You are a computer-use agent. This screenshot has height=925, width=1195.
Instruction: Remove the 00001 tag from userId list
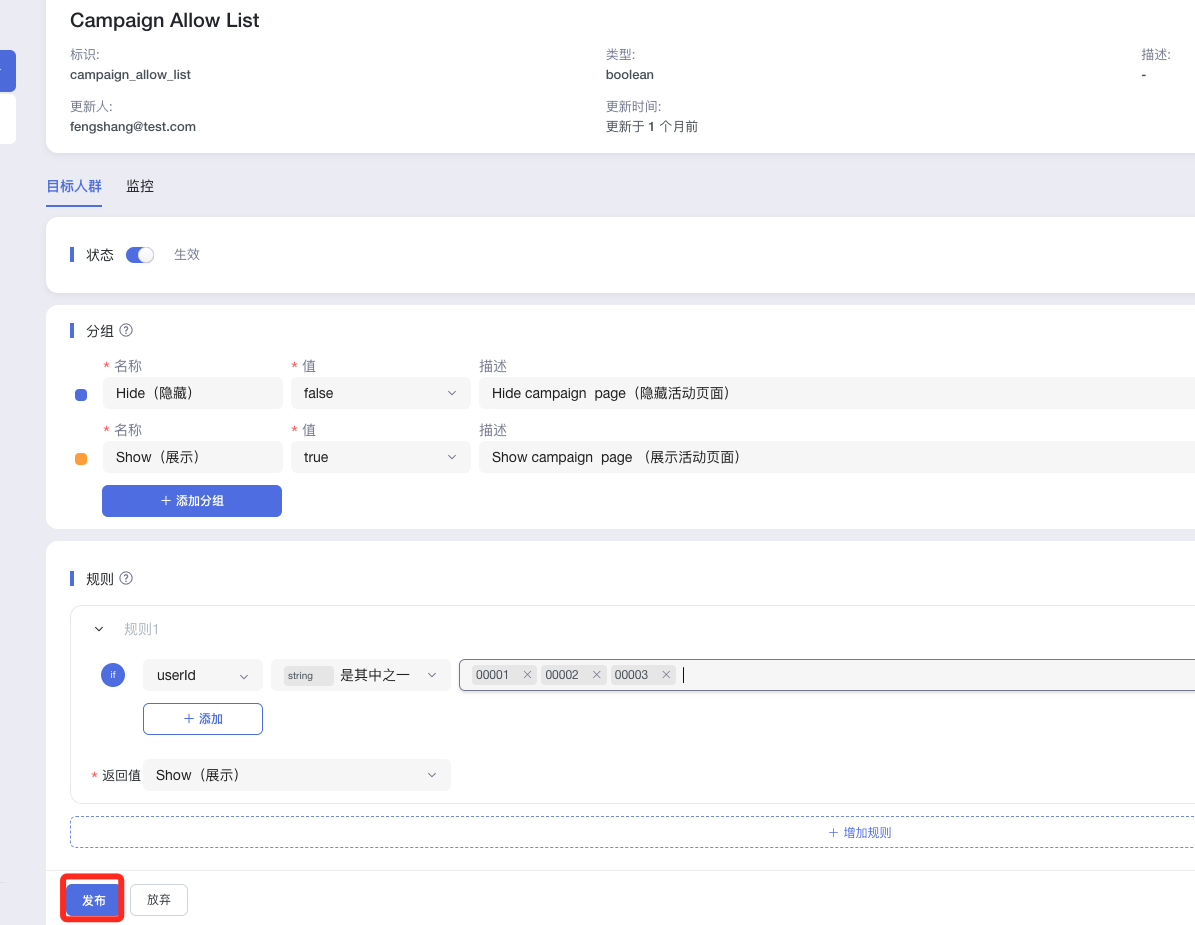[x=527, y=675]
